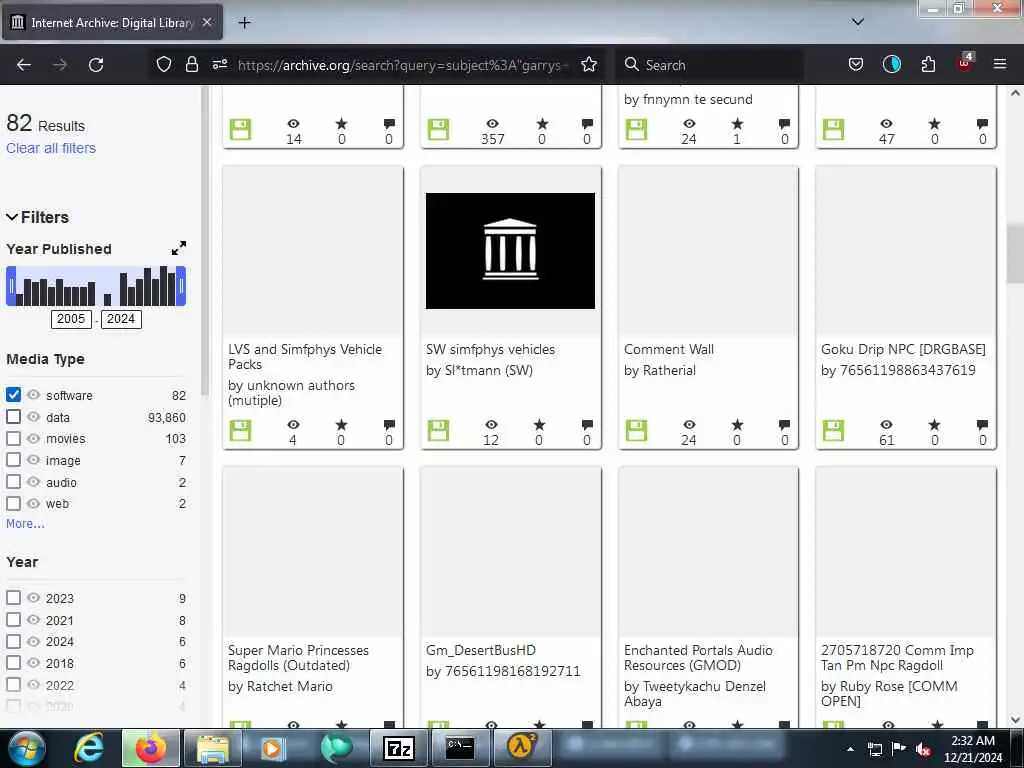Image resolution: width=1024 pixels, height=768 pixels.
Task: Click the clock showing 2:32 AM
Action: (973, 741)
